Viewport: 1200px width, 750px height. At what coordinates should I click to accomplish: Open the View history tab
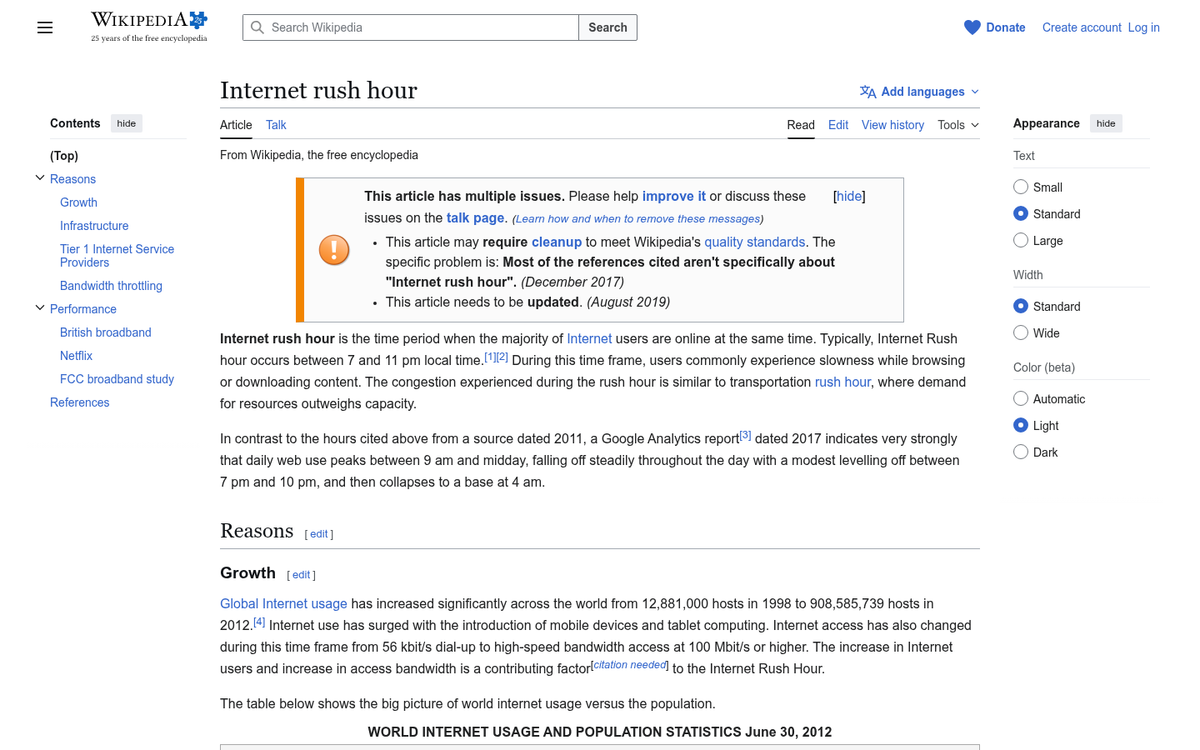coord(892,125)
